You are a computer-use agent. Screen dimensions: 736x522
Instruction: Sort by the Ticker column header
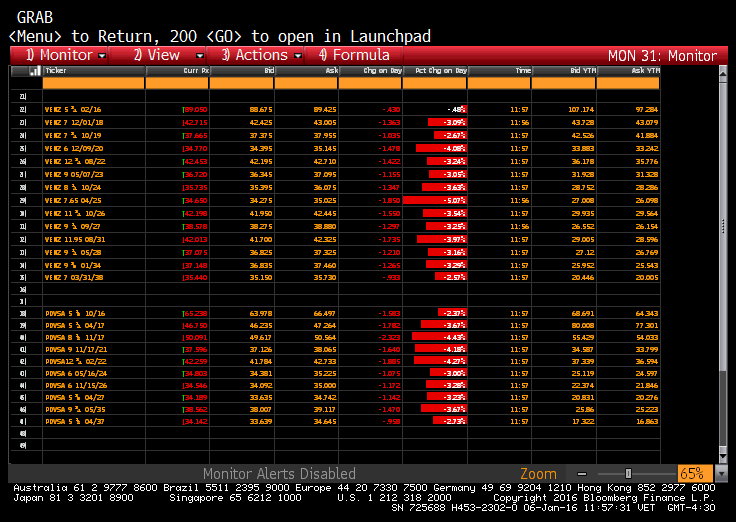click(93, 71)
